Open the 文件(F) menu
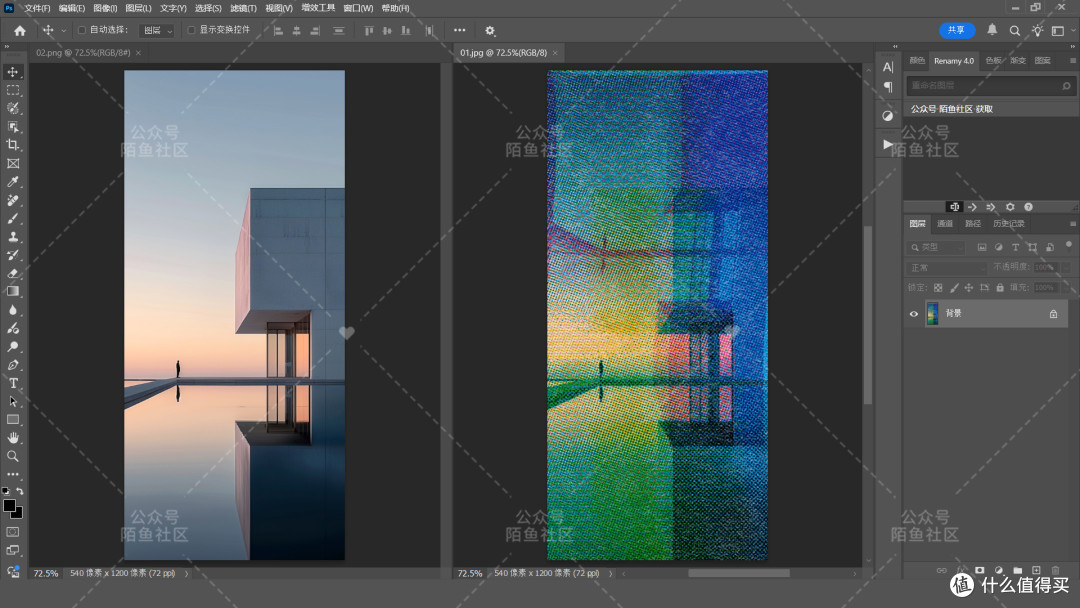Viewport: 1080px width, 608px height. click(37, 8)
